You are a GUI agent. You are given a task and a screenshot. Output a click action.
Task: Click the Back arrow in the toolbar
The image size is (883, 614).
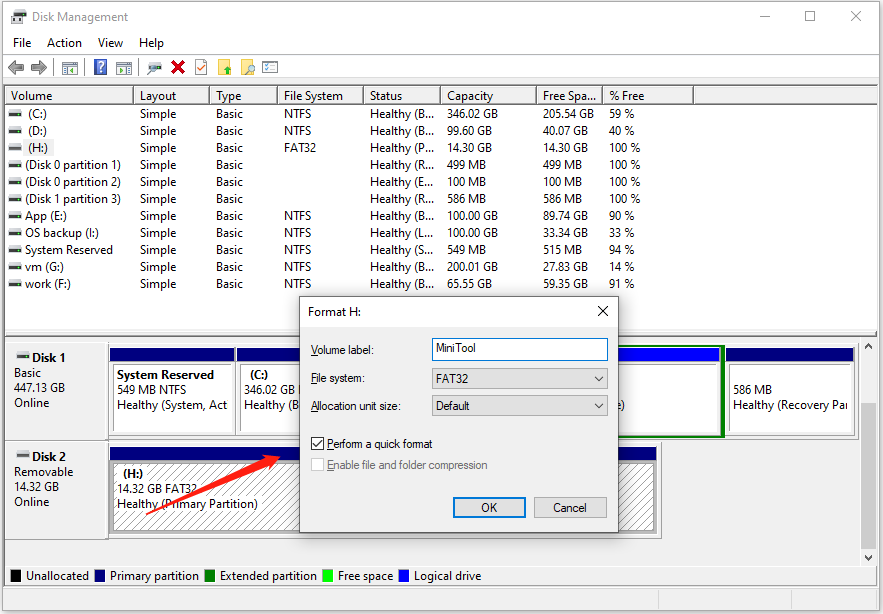point(16,67)
